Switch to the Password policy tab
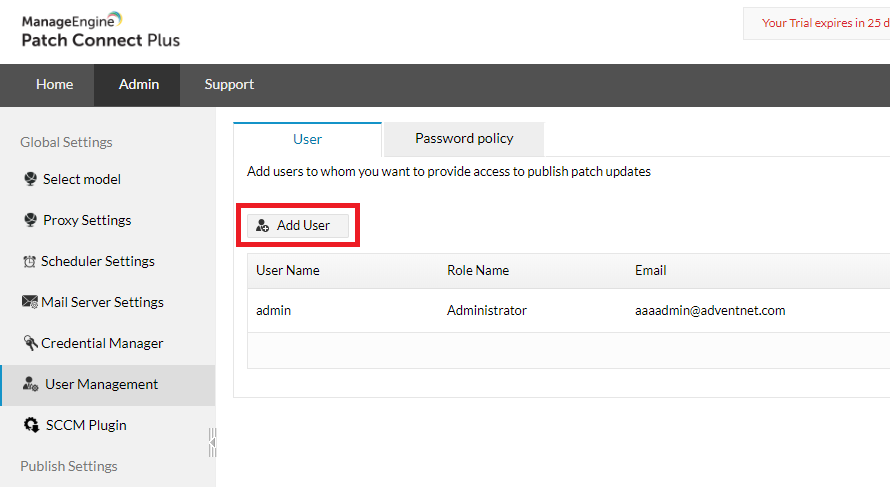890x487 pixels. (x=464, y=139)
